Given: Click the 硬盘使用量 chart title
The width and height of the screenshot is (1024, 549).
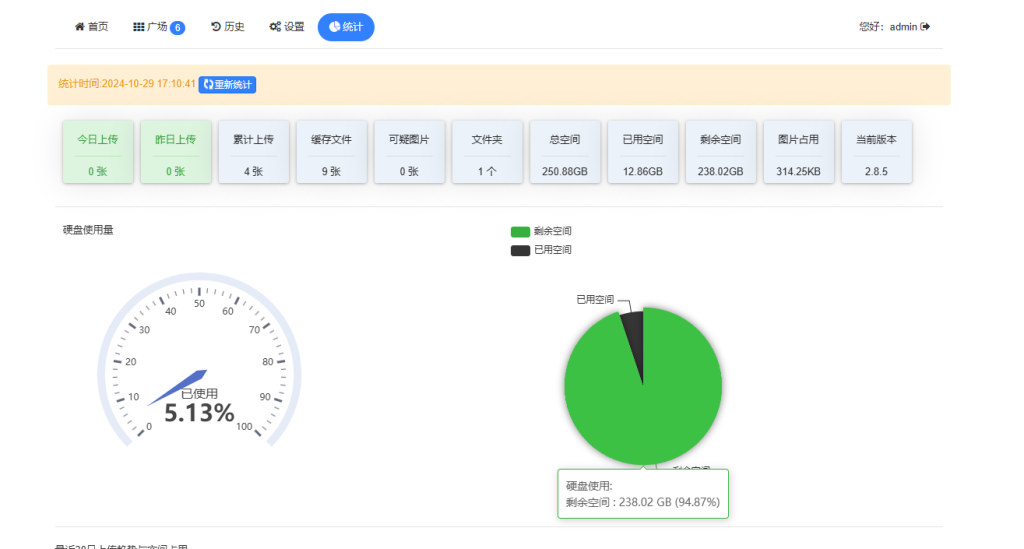Looking at the screenshot, I should click(x=88, y=230).
